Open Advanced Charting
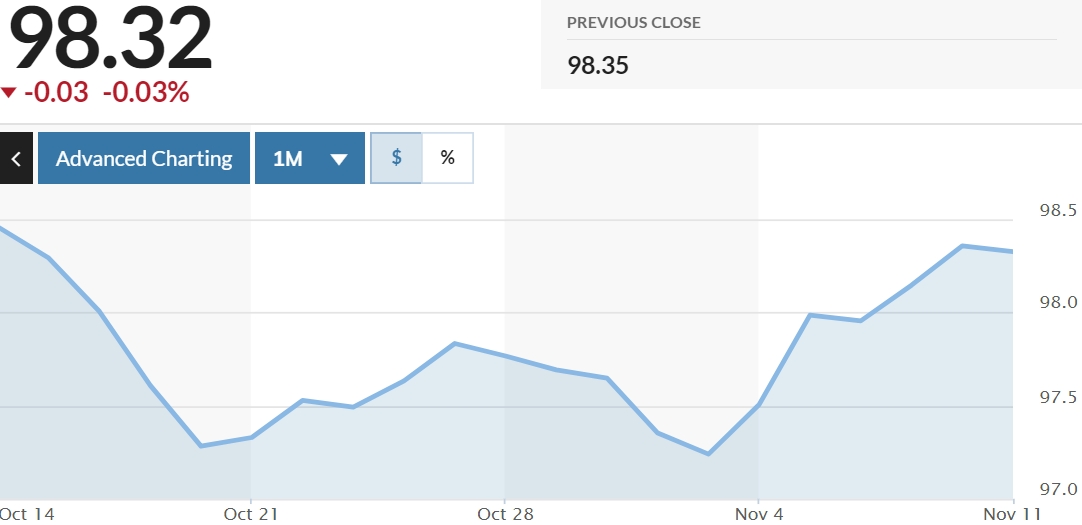The width and height of the screenshot is (1082, 525). coord(144,158)
